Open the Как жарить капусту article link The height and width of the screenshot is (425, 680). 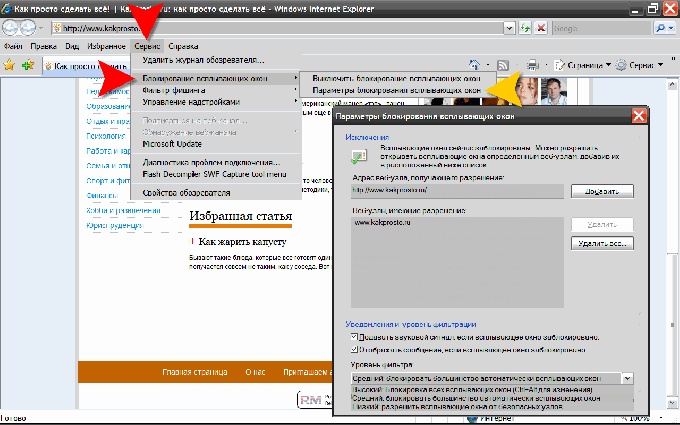coord(242,242)
